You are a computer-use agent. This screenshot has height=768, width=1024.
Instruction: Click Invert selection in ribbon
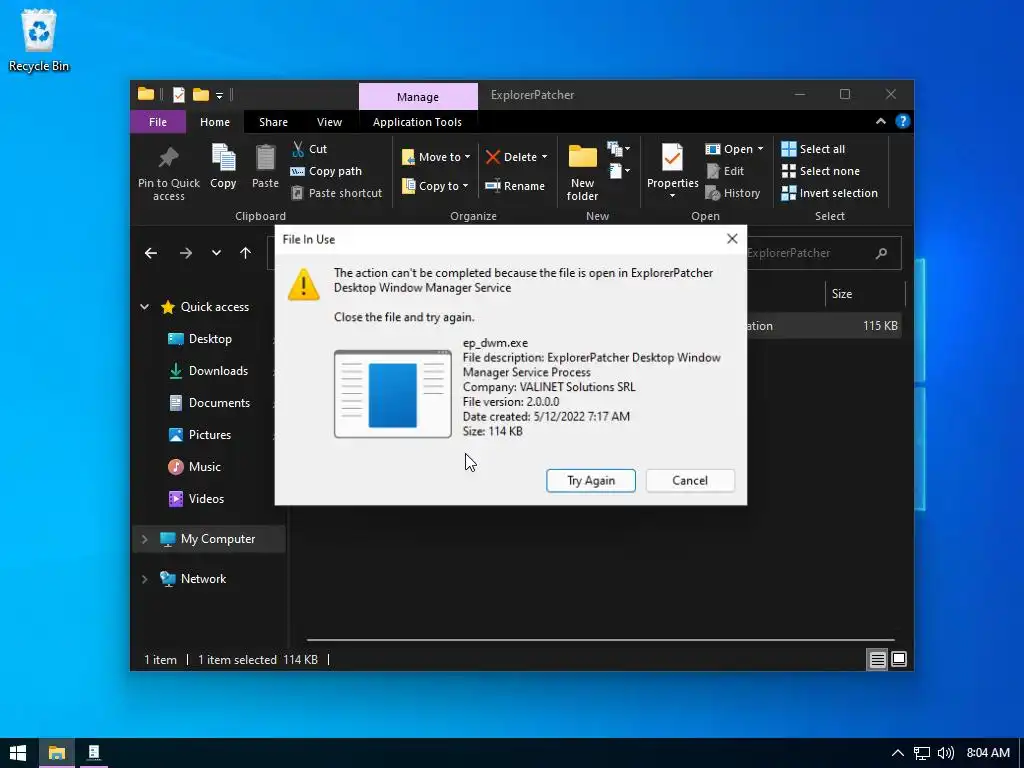tap(829, 193)
